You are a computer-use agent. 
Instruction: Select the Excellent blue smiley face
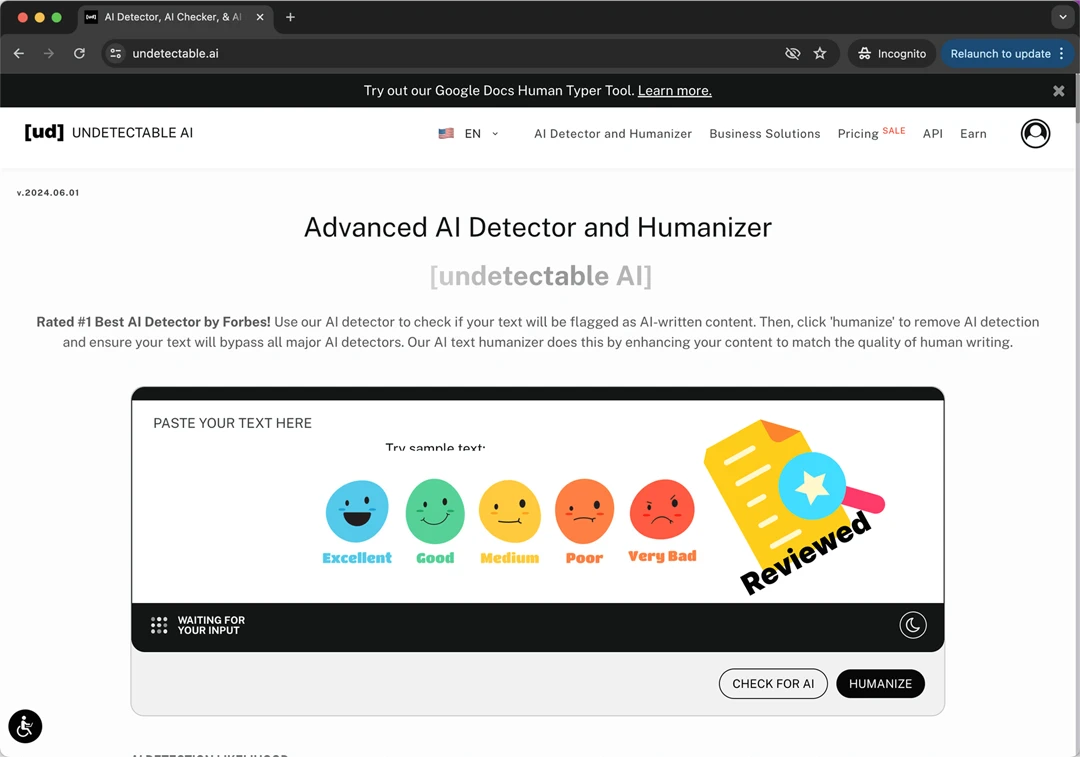point(357,511)
